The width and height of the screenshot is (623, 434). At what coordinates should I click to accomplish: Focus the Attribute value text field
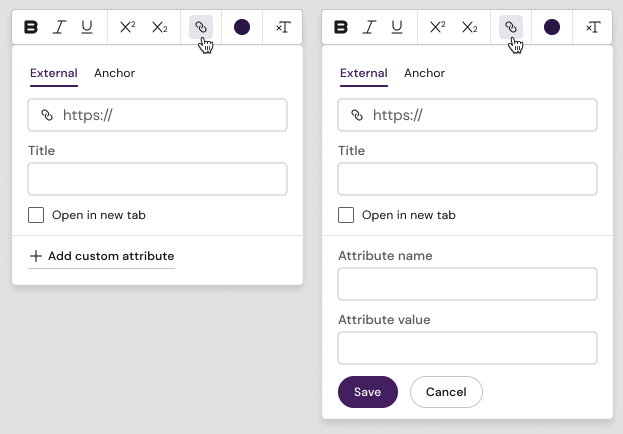click(x=467, y=348)
